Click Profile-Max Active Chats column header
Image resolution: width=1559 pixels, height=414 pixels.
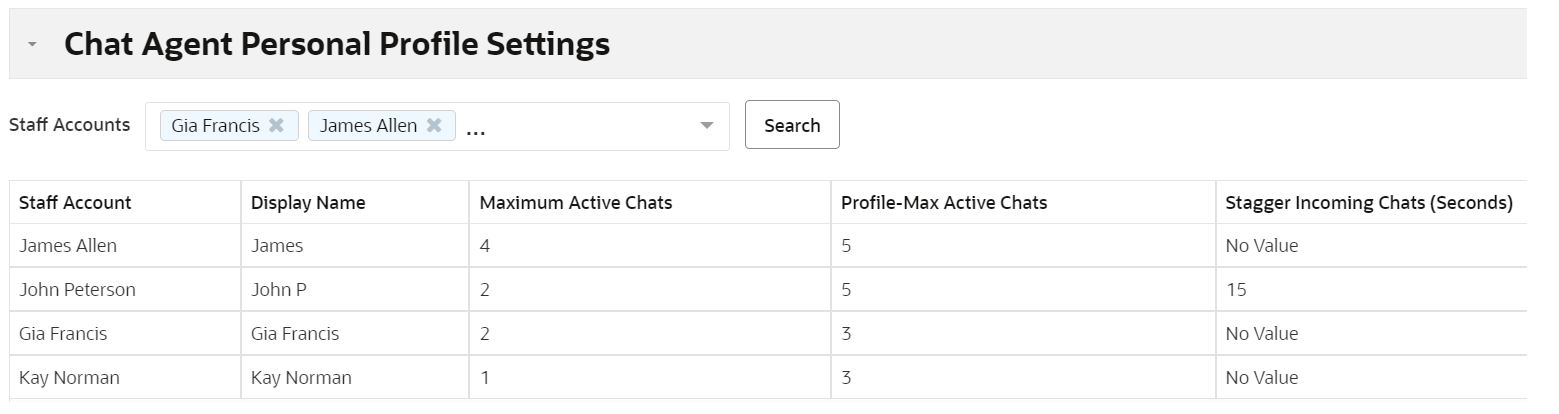[x=944, y=203]
